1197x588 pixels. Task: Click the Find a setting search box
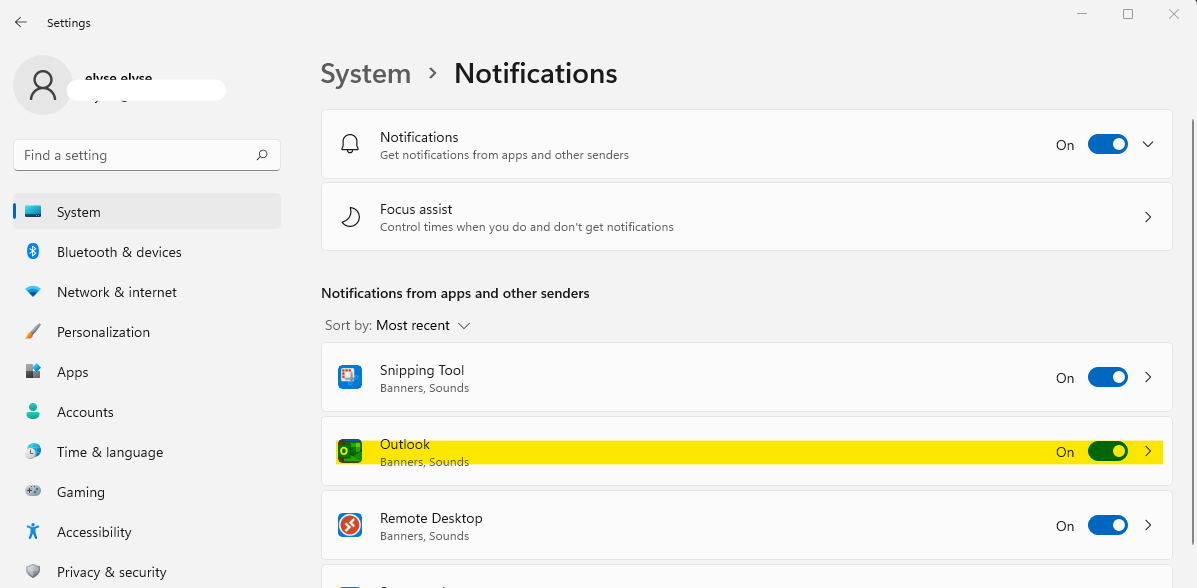click(147, 155)
